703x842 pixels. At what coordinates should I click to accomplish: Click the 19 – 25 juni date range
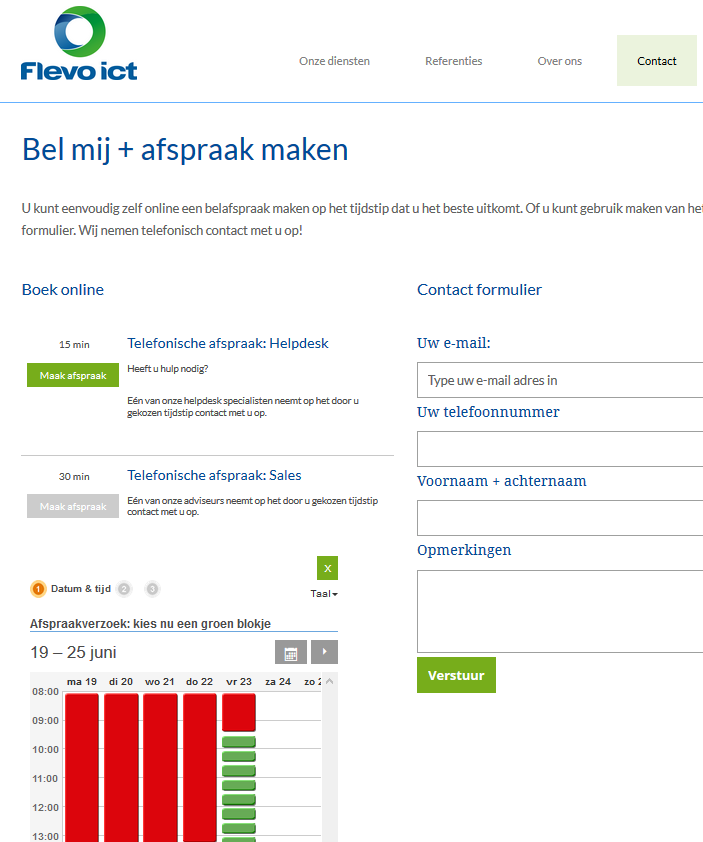pyautogui.click(x=74, y=652)
